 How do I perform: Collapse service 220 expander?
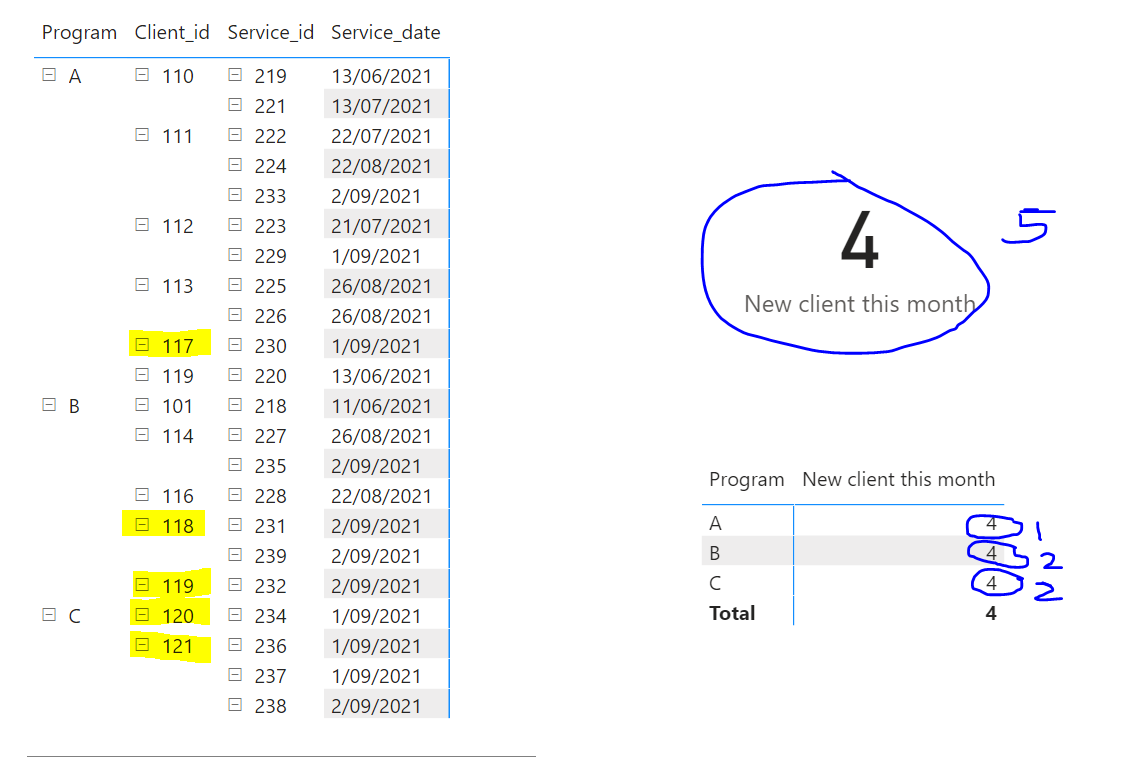pyautogui.click(x=235, y=375)
